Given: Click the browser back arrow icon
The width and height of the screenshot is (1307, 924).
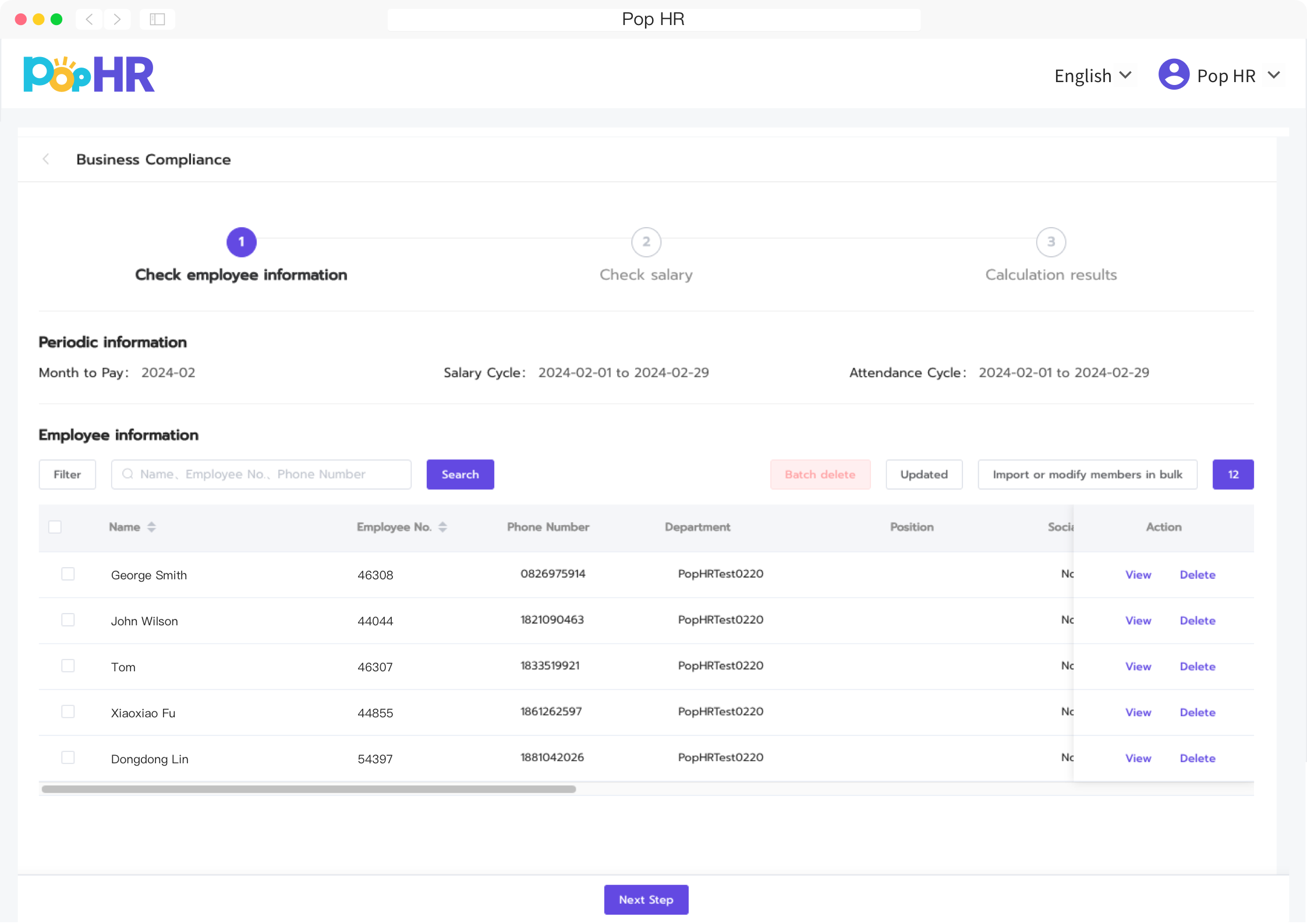Looking at the screenshot, I should 89,19.
